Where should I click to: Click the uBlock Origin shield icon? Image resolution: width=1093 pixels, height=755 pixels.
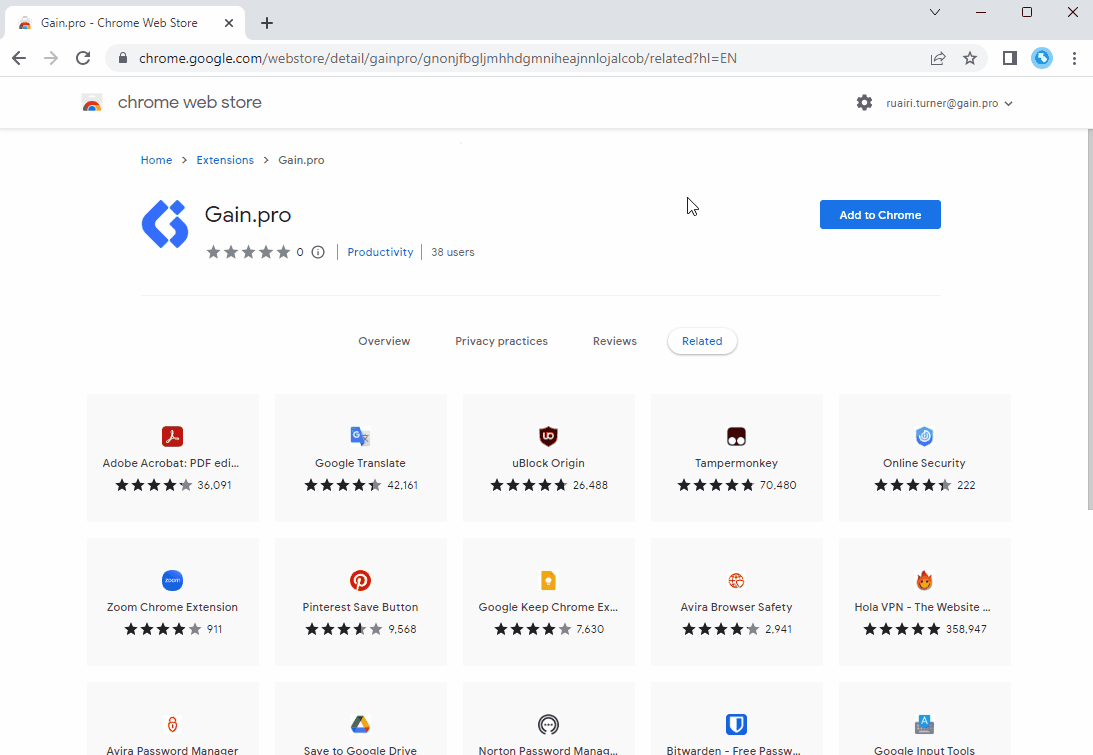548,436
